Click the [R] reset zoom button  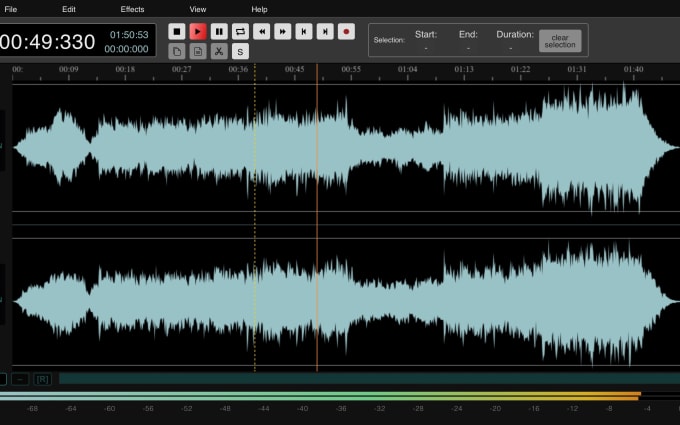(42, 379)
